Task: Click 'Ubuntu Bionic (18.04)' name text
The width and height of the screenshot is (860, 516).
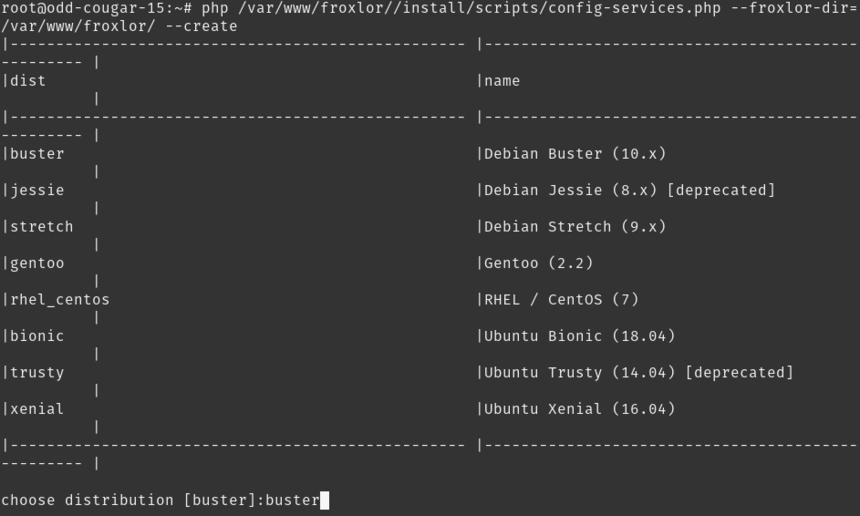Action: click(x=579, y=336)
